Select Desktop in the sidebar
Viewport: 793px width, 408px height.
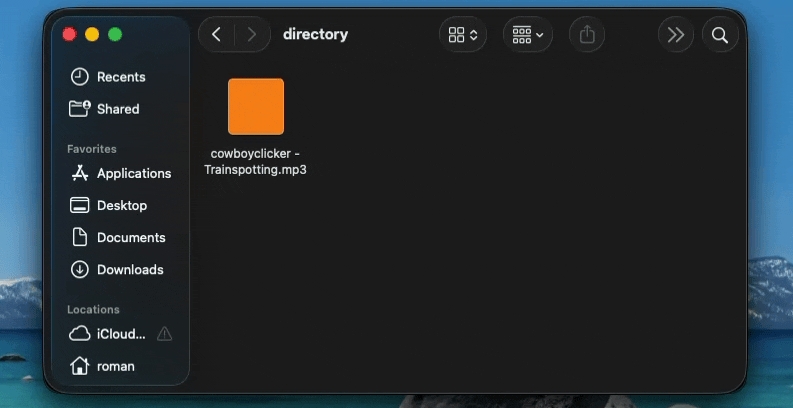pyautogui.click(x=108, y=205)
